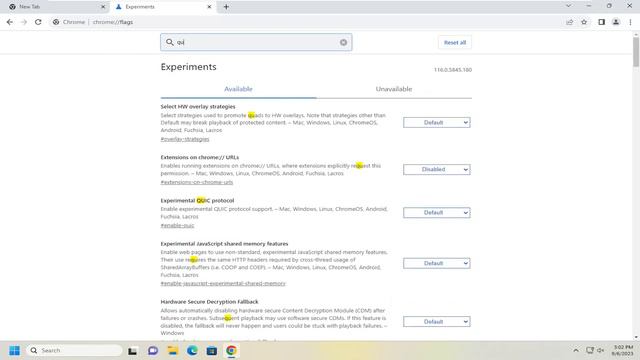Click the chrome://flags address bar
This screenshot has height=360, width=640.
point(306,22)
